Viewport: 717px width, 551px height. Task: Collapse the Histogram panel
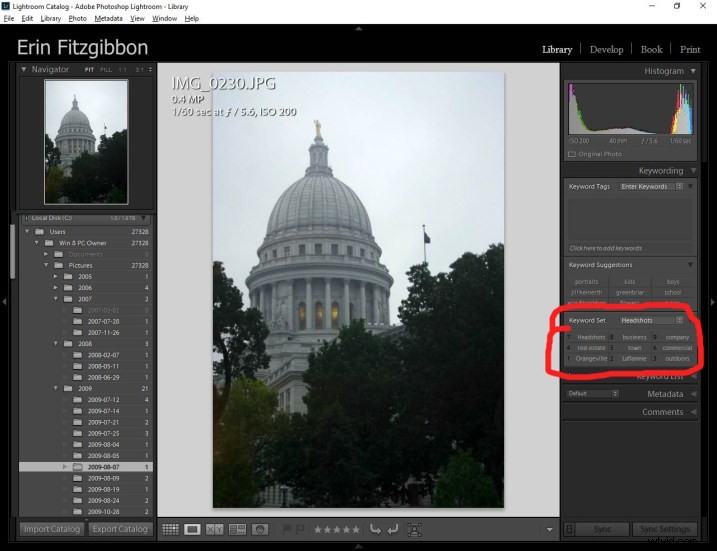point(693,71)
